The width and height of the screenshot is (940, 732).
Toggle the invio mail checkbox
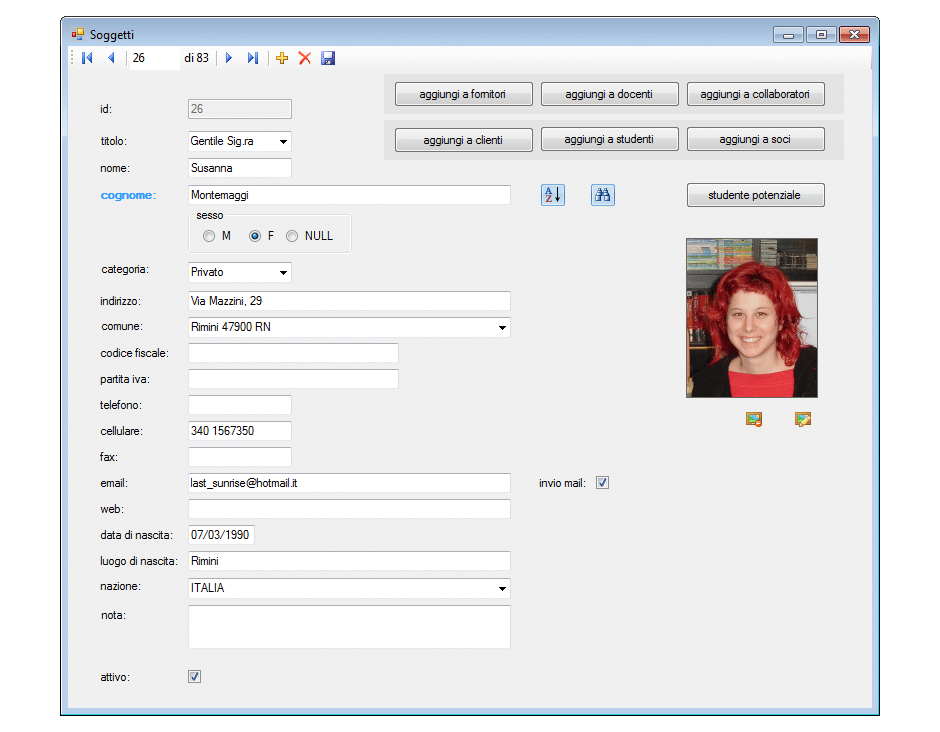(x=602, y=483)
